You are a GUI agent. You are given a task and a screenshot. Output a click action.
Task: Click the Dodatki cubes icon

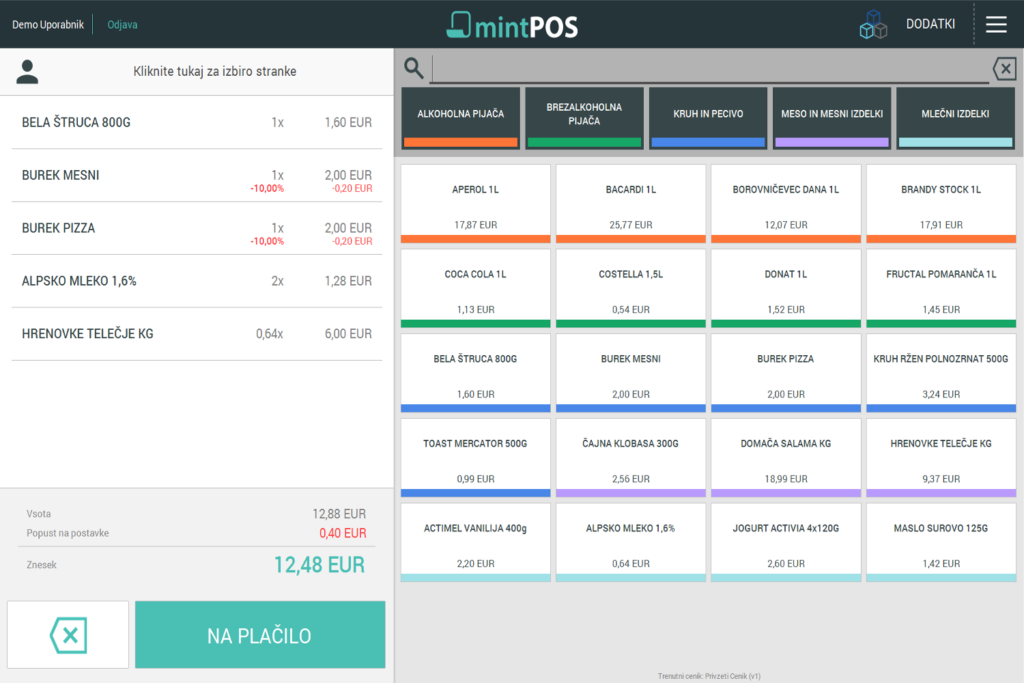click(873, 26)
